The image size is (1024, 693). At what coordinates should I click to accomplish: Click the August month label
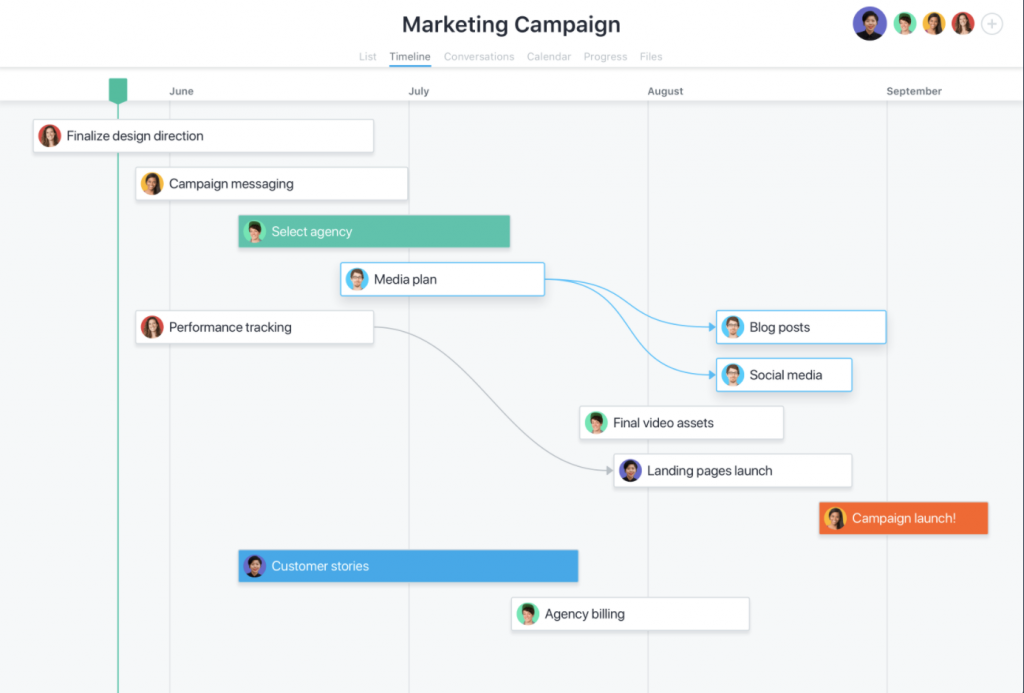(665, 91)
